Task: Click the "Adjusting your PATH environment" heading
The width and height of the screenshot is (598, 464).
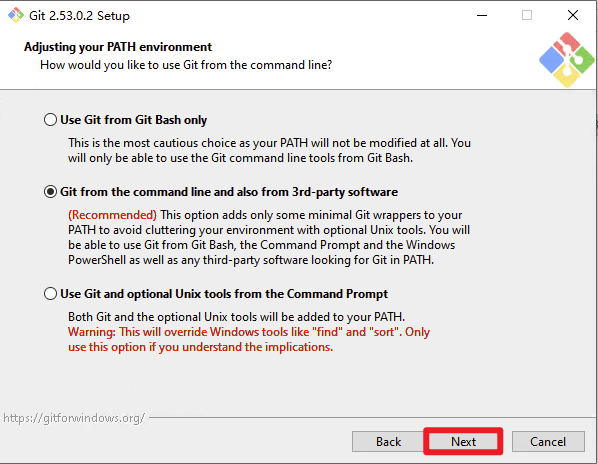Action: point(118,47)
